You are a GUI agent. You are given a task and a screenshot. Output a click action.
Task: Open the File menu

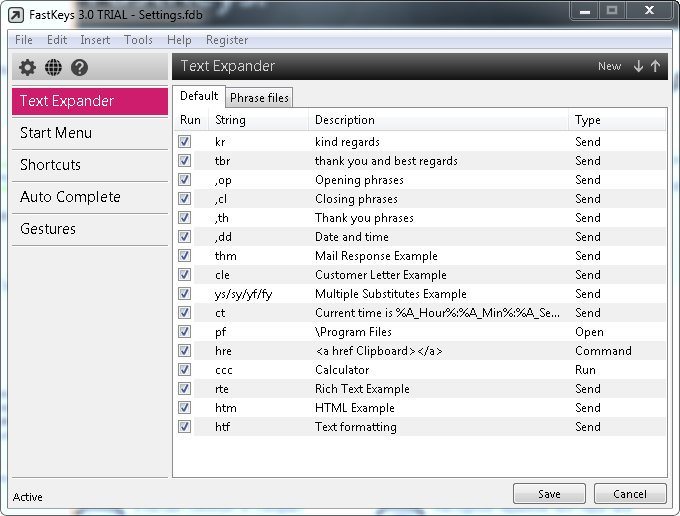click(23, 40)
